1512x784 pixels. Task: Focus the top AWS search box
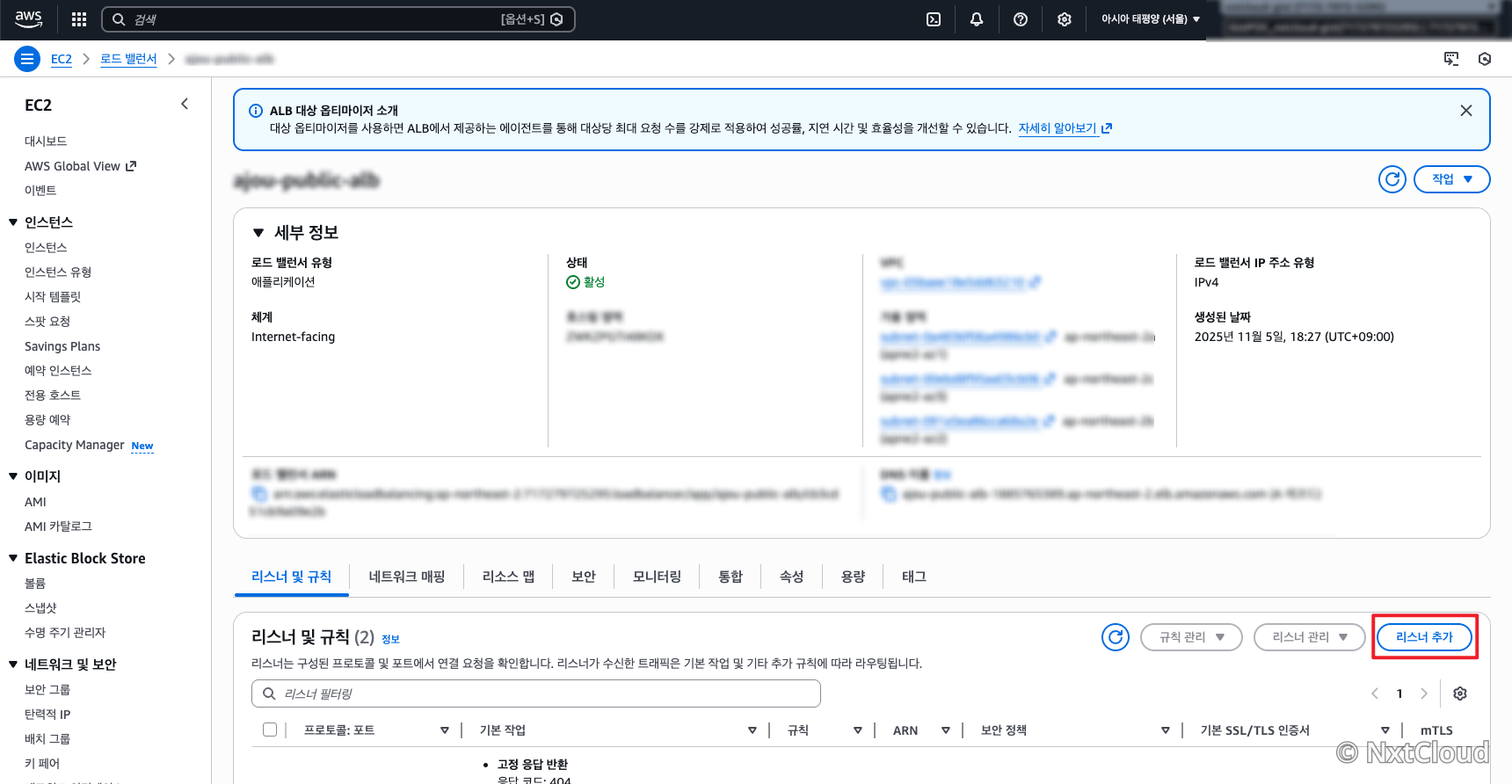point(338,19)
